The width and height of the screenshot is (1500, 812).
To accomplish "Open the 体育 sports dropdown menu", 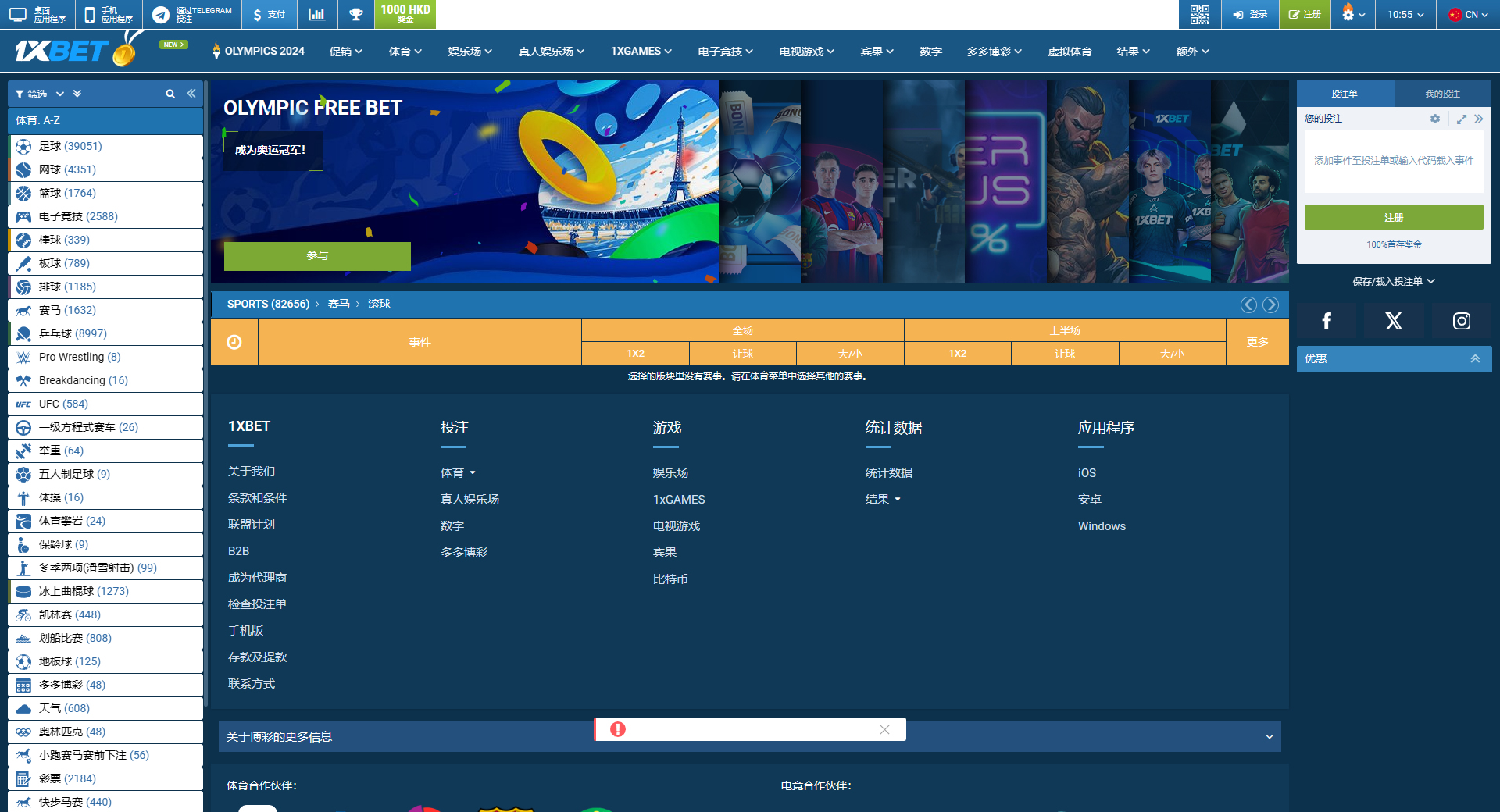I will [405, 52].
